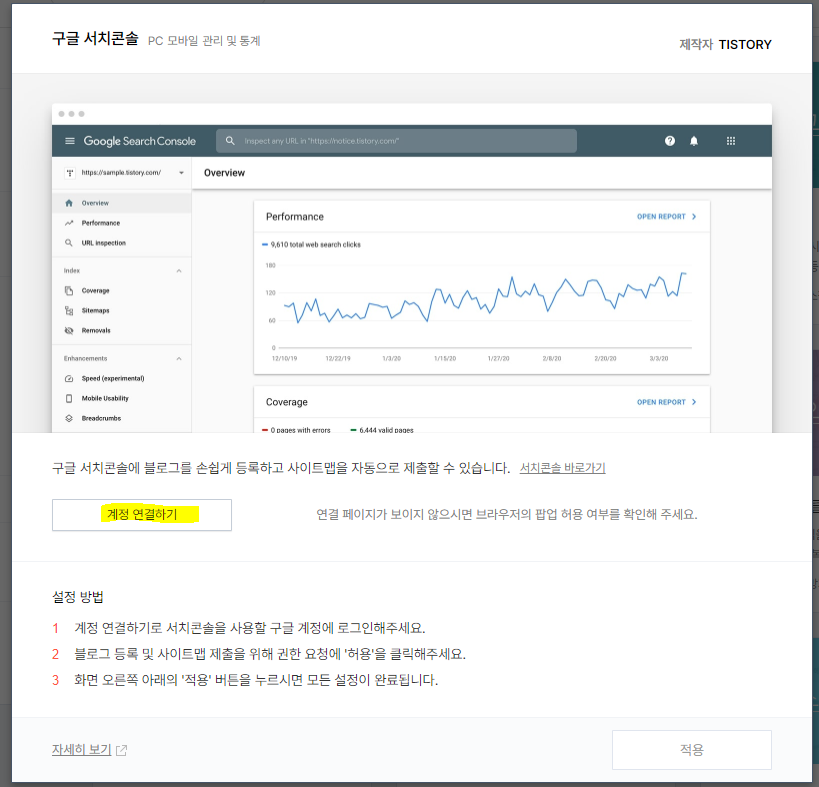819x787 pixels.
Task: Click the Sitemaps tree icon
Action: point(69,311)
